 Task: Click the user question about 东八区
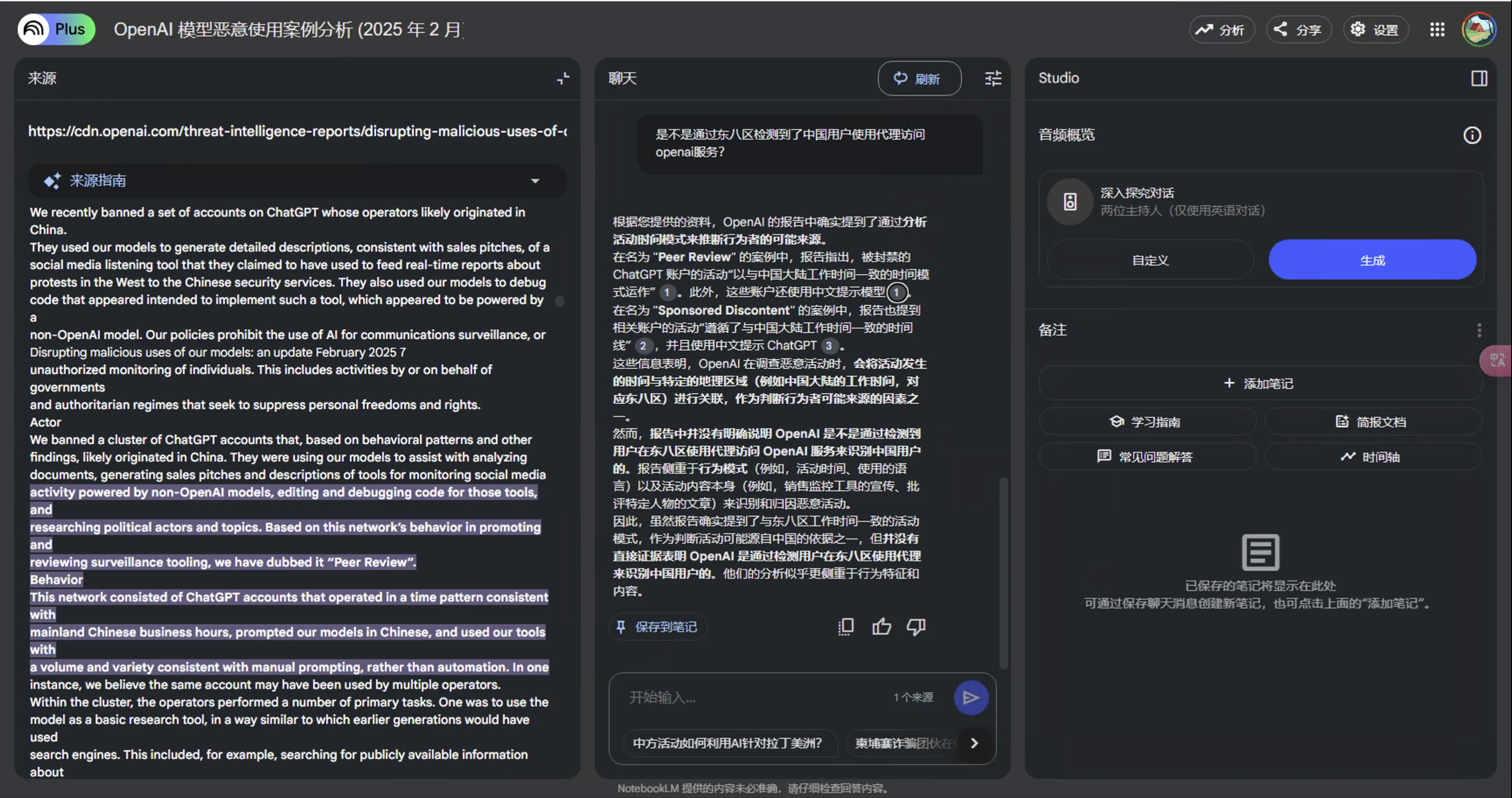pos(809,143)
